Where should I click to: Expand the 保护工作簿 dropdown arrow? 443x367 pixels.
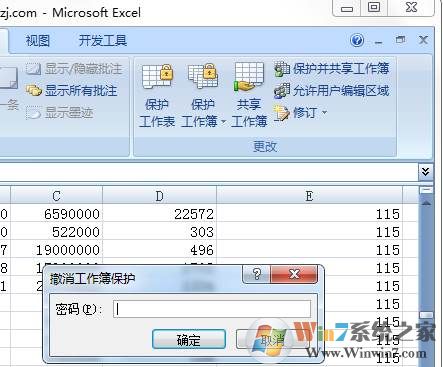[x=223, y=122]
